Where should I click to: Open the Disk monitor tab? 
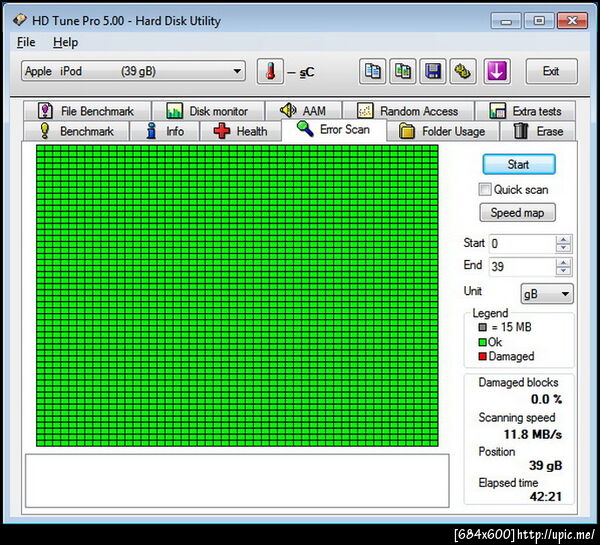pyautogui.click(x=208, y=111)
